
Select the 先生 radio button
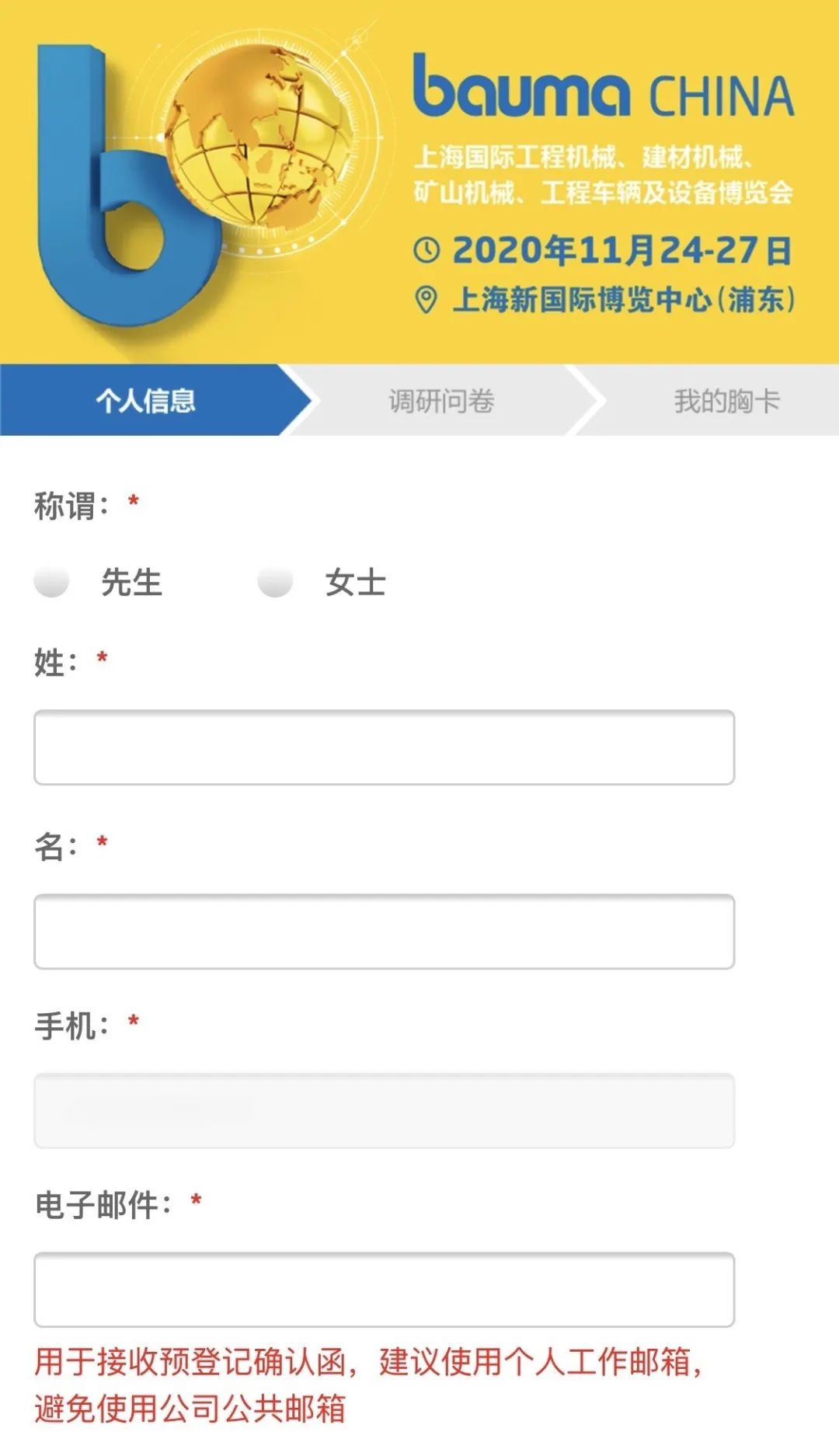tap(52, 581)
